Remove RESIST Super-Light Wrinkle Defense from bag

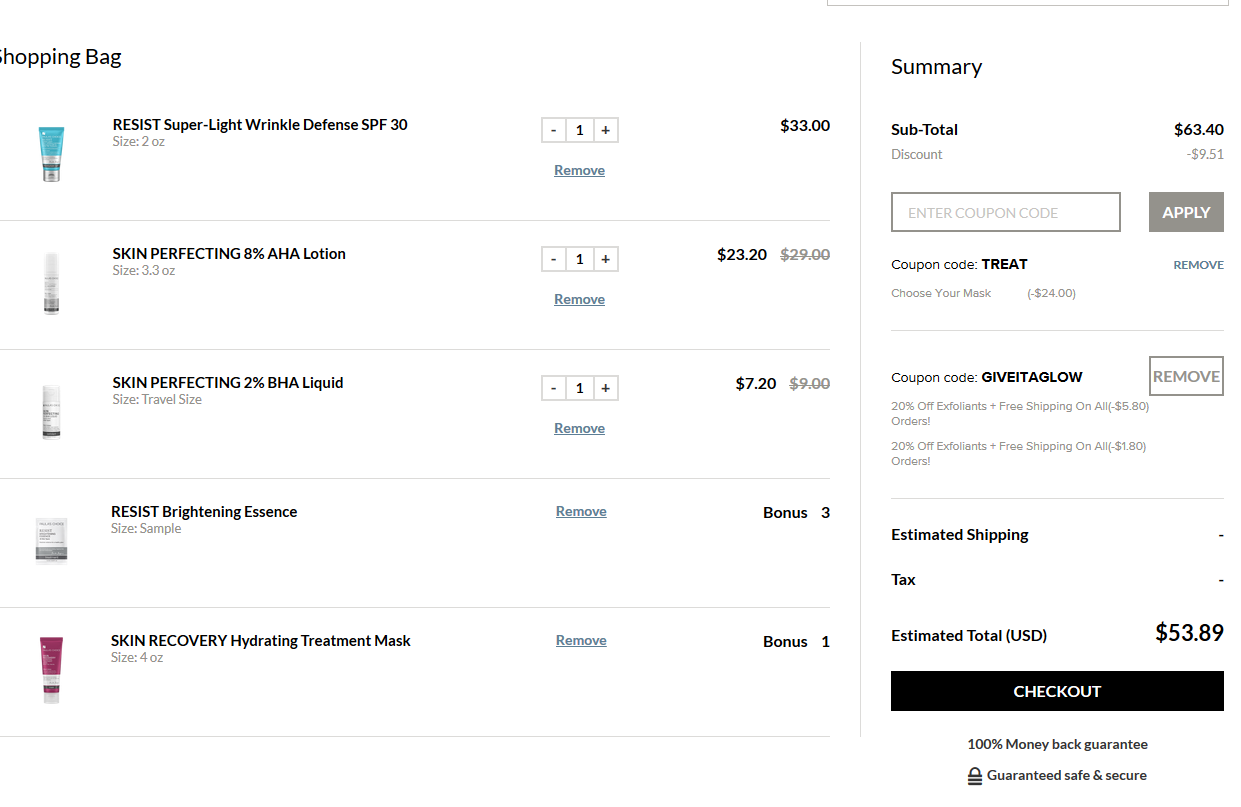pyautogui.click(x=579, y=171)
